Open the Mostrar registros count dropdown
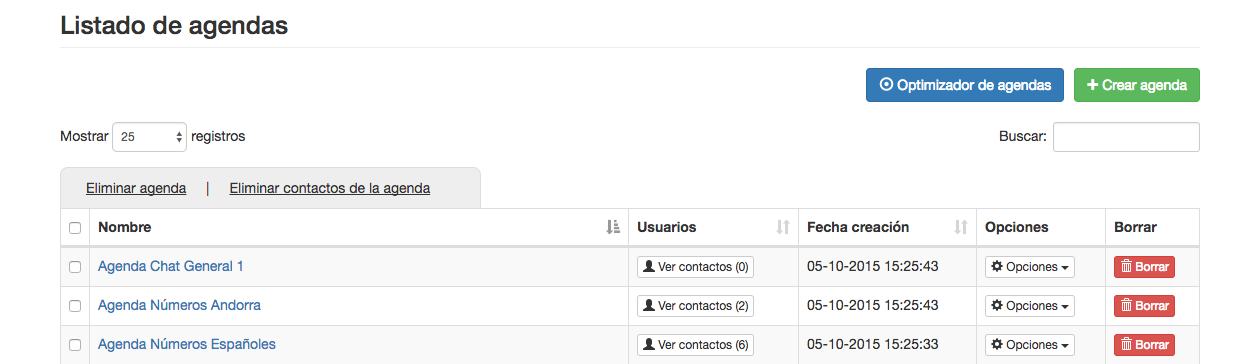This screenshot has height=364, width=1248. pyautogui.click(x=149, y=137)
